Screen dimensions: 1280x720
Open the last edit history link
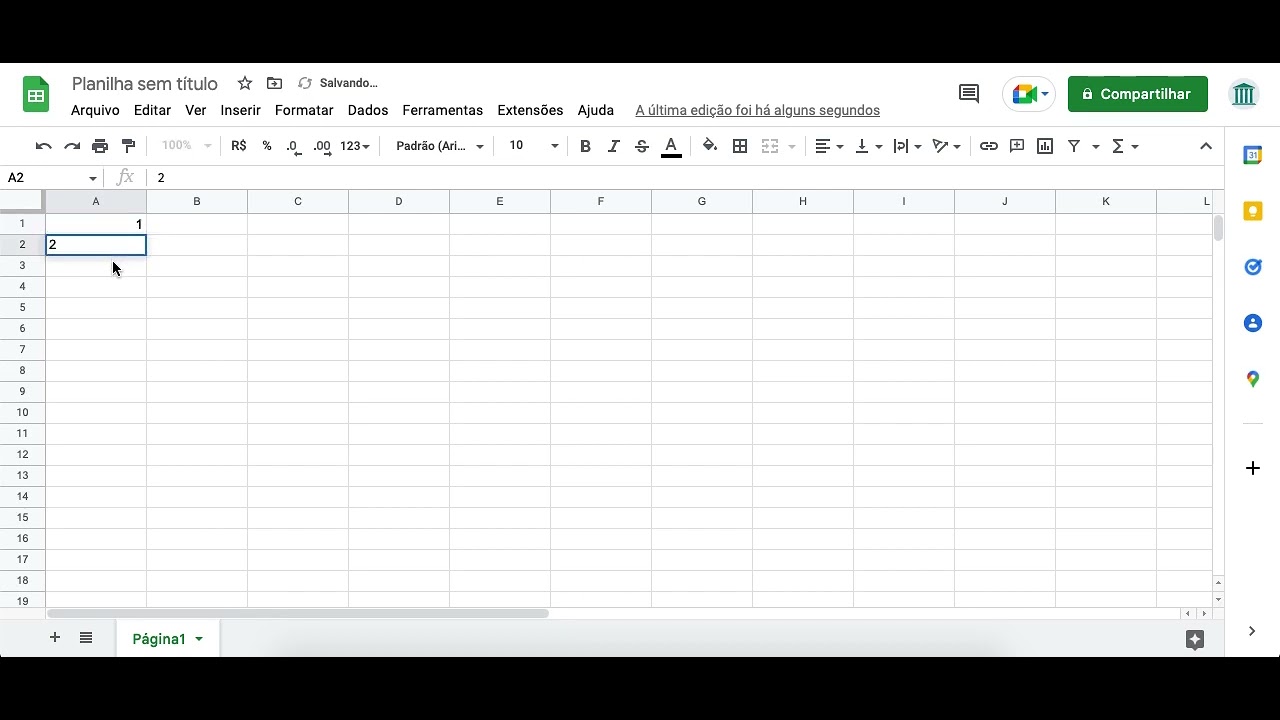tap(758, 110)
